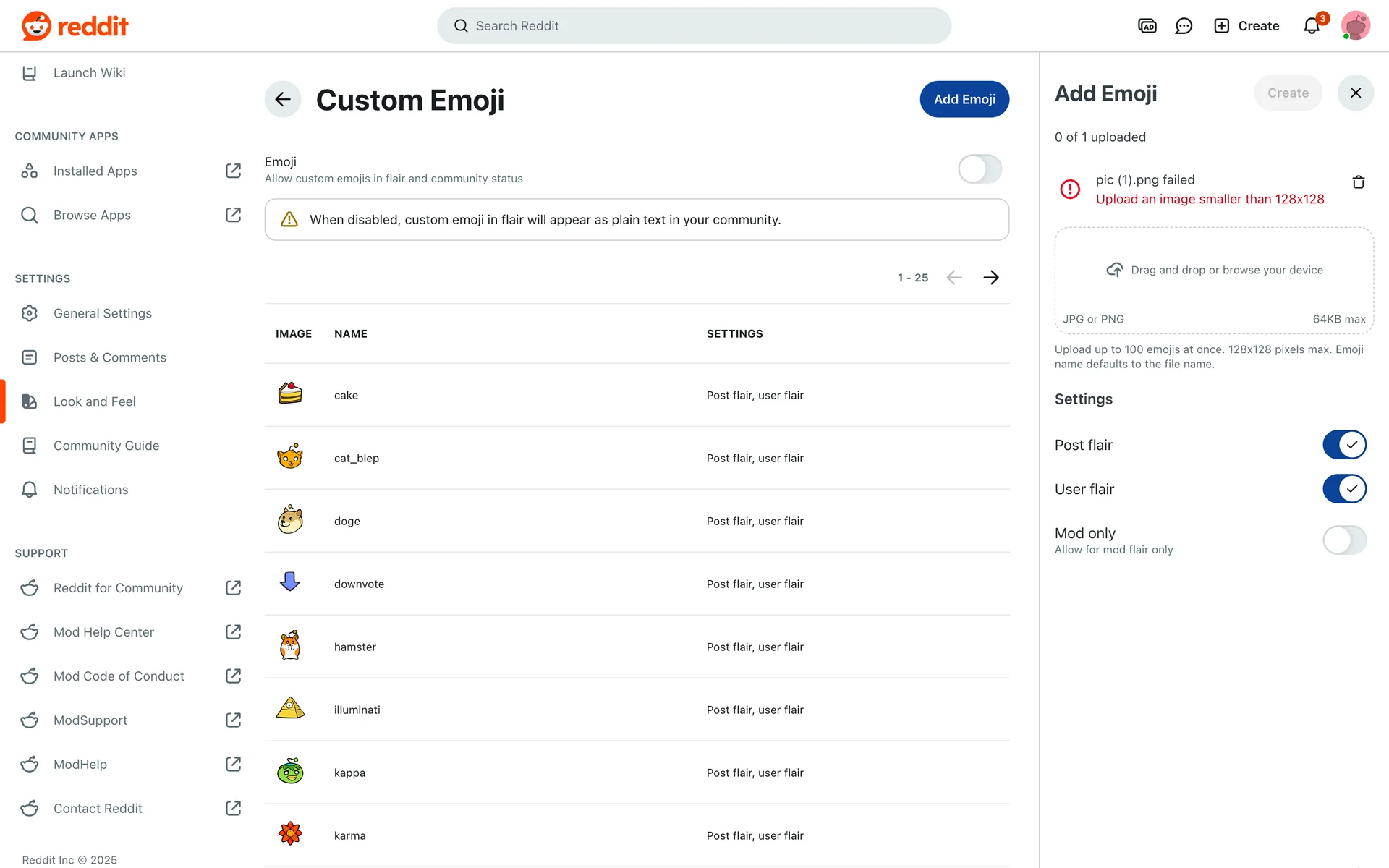Open the notifications bell icon
This screenshot has width=1389, height=868.
pyautogui.click(x=1311, y=26)
